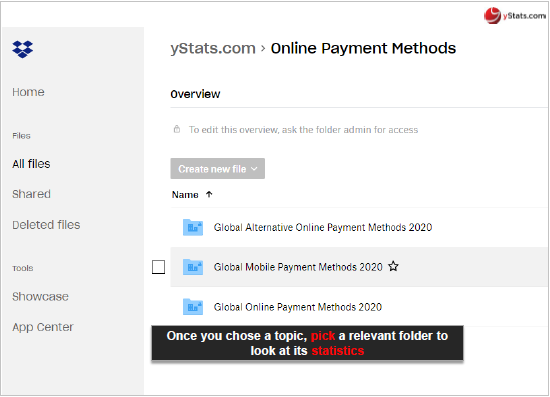Click the Global Online Payment Methods folder icon
Screen dimensions: 550x397
(193, 307)
